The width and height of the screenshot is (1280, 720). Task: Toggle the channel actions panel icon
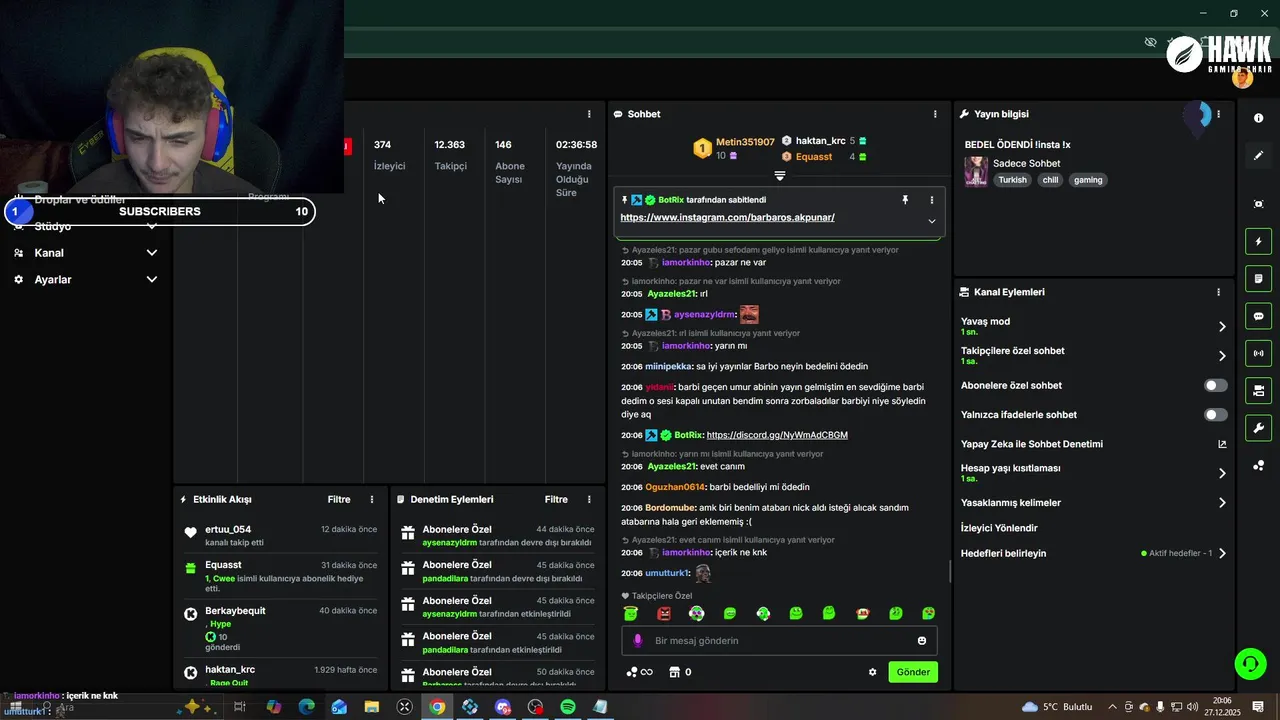(1258, 390)
